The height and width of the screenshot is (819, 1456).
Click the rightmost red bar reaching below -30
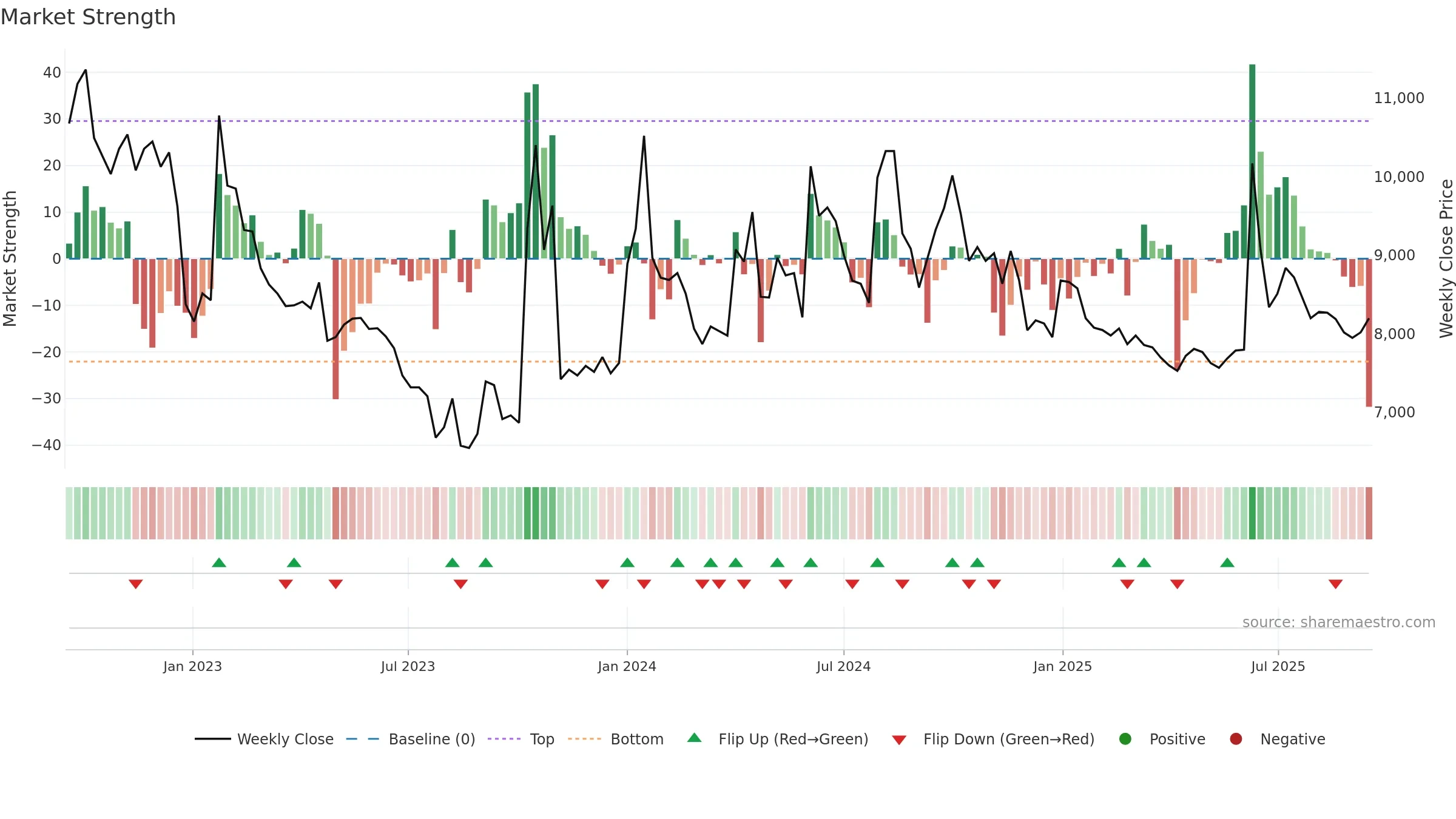pos(1369,332)
